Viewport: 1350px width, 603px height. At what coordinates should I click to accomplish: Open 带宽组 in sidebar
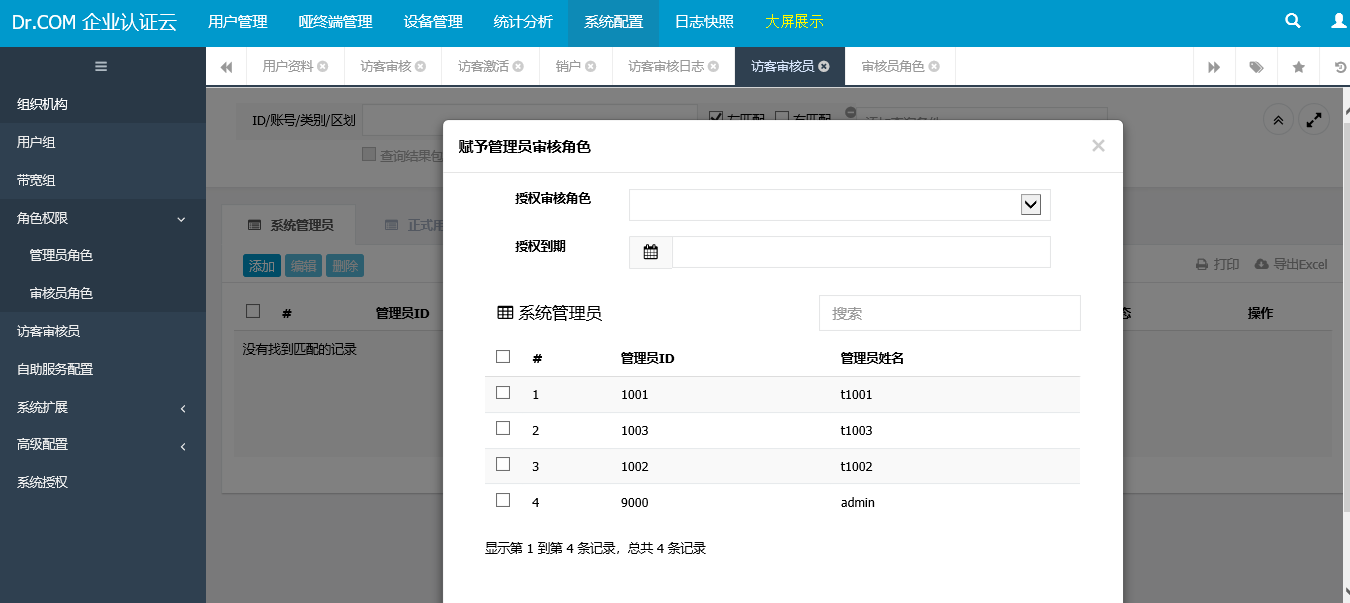pyautogui.click(x=102, y=180)
